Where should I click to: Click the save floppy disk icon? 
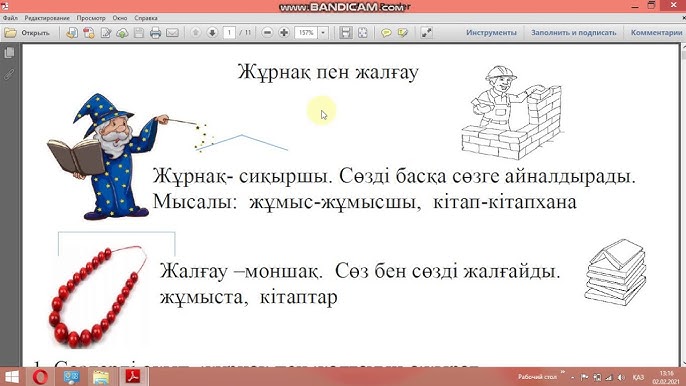pyautogui.click(x=139, y=33)
